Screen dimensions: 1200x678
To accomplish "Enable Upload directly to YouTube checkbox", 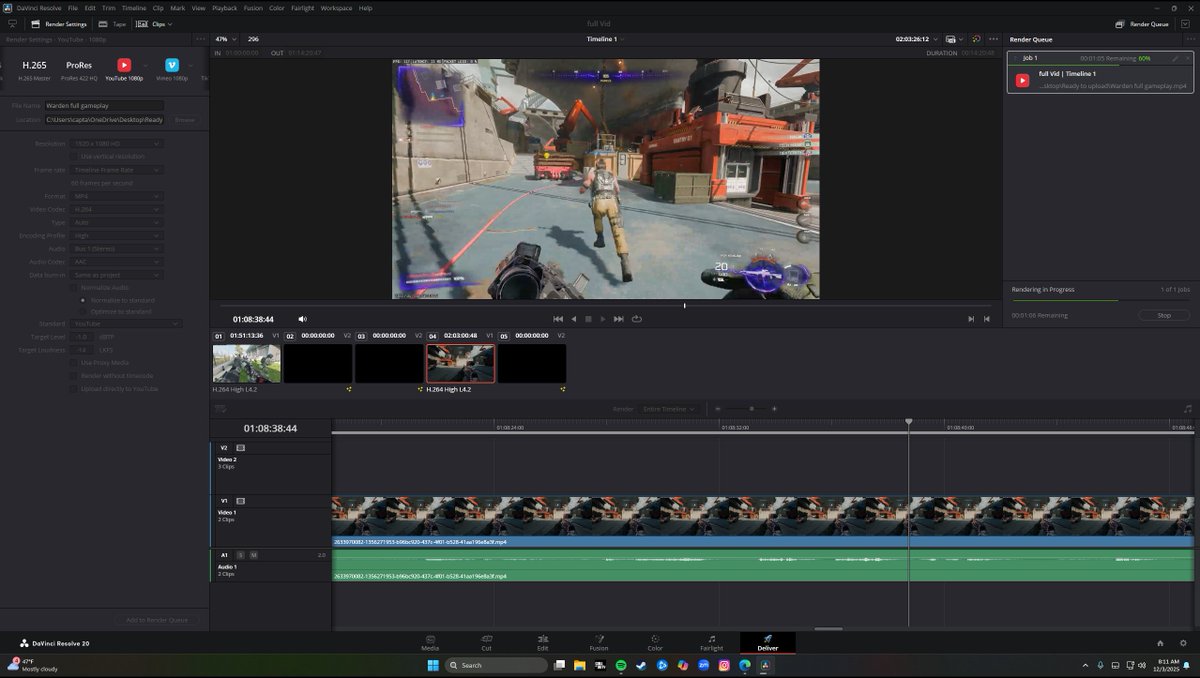I will point(73,388).
